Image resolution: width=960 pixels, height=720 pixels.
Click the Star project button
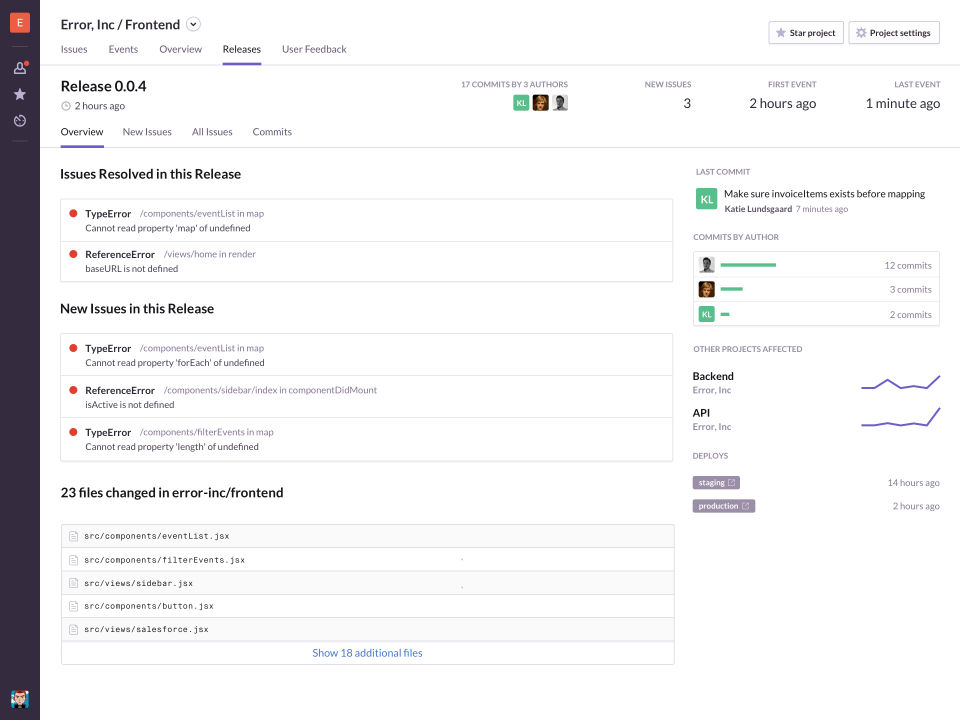[806, 33]
